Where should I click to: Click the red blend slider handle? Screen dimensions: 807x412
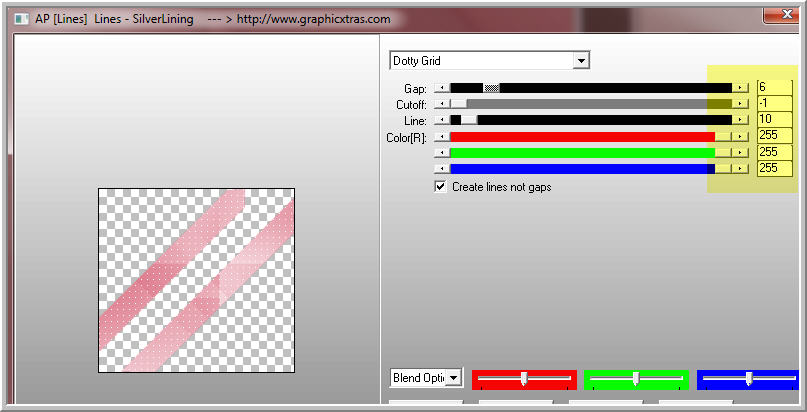click(x=524, y=379)
